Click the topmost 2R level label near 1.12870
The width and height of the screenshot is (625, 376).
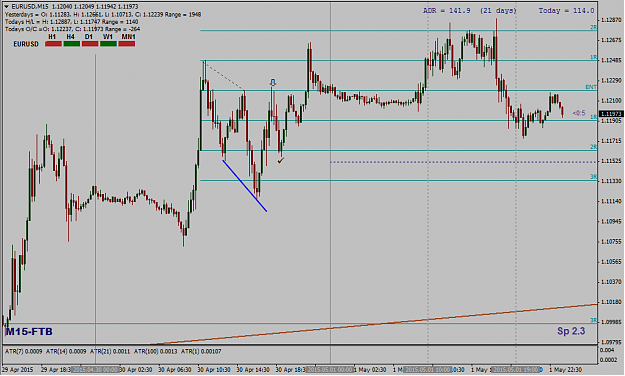click(x=594, y=27)
